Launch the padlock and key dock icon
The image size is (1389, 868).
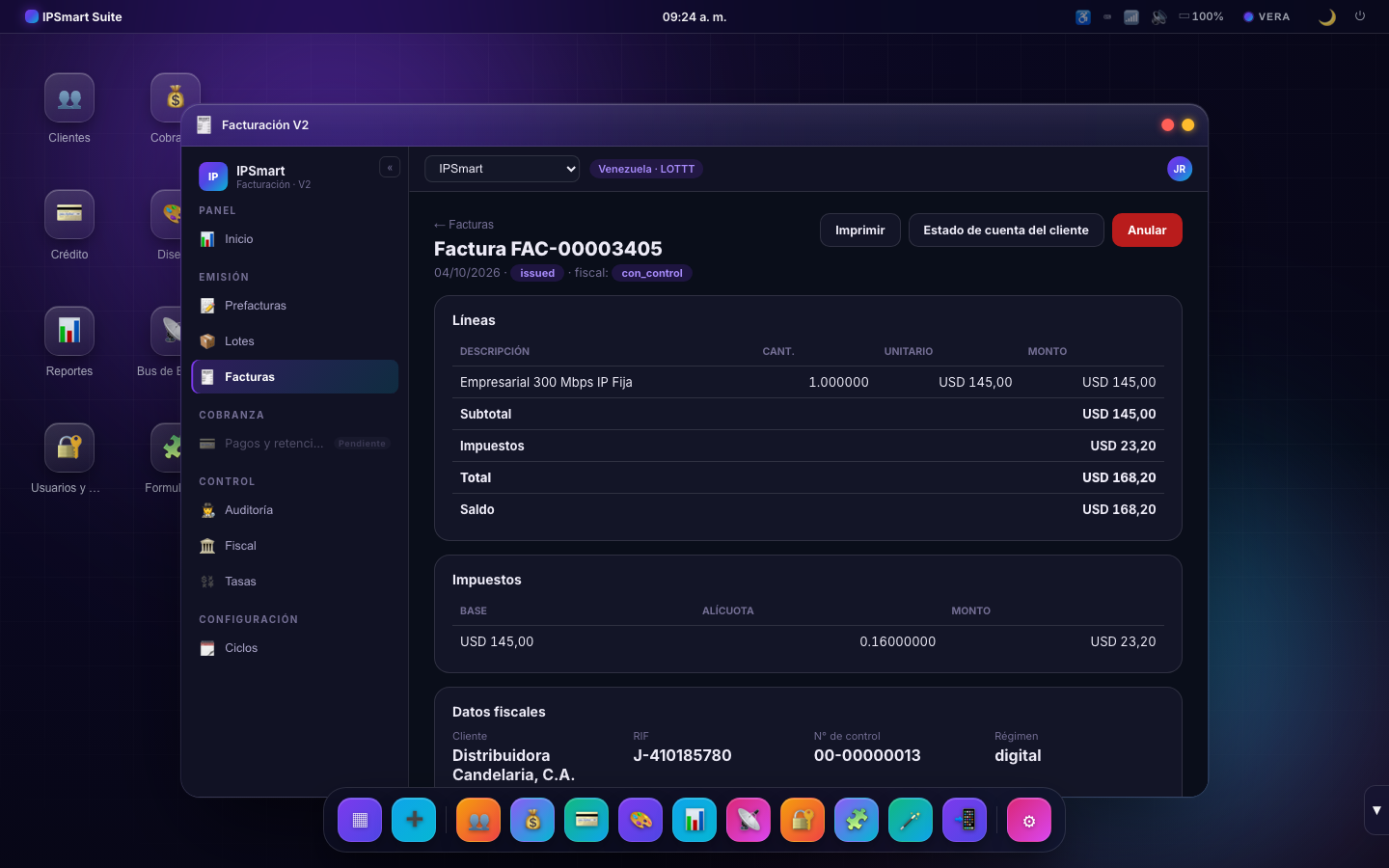click(803, 820)
